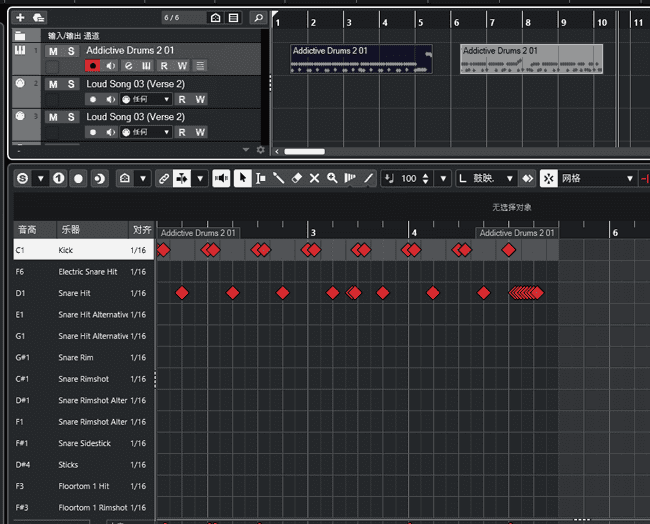Select the D1 Snare Hit row
Viewport: 650px width, 524px height.
(x=84, y=293)
